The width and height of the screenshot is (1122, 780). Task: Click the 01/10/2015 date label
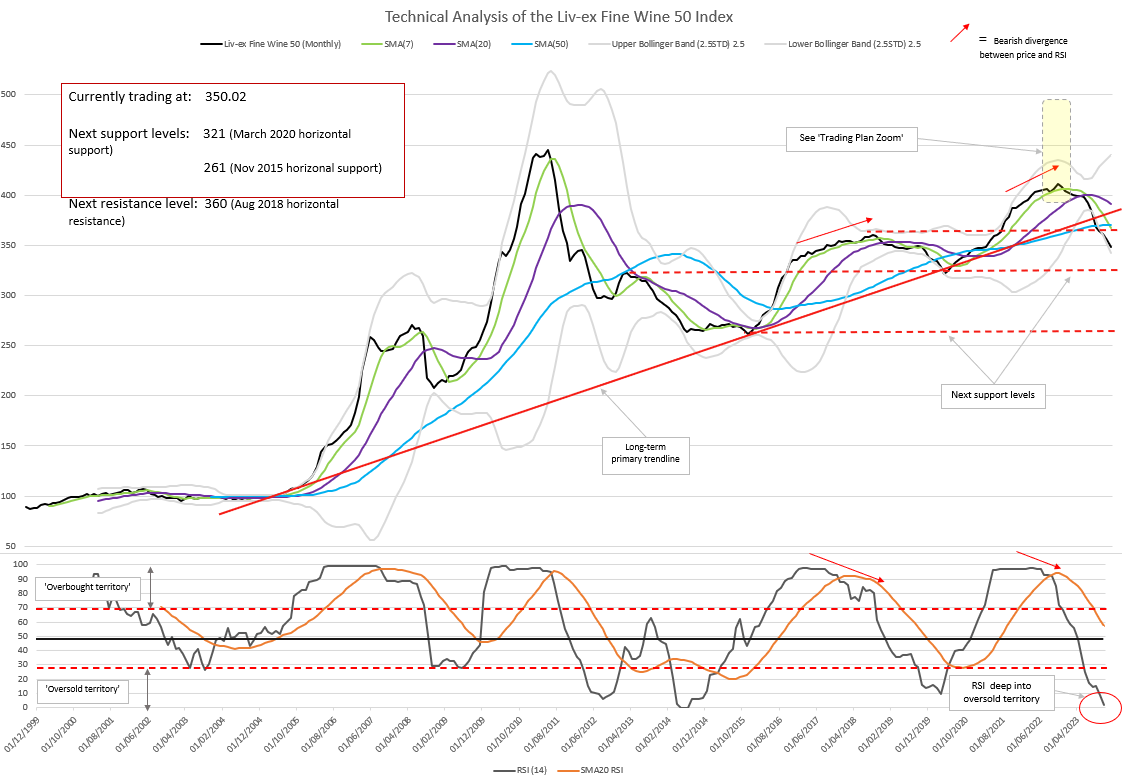(726, 733)
